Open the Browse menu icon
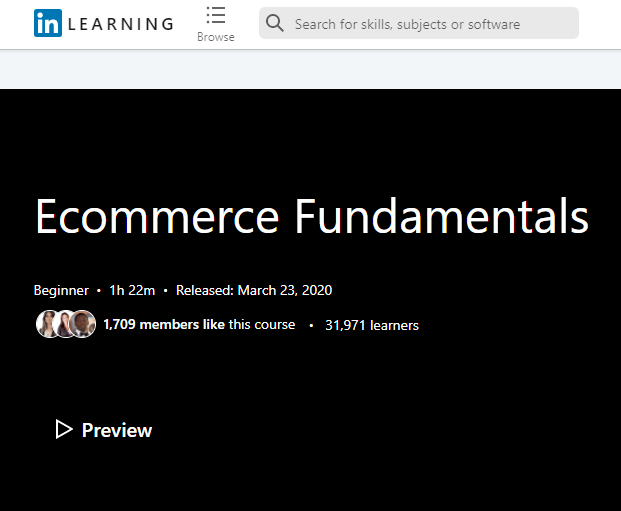621x511 pixels. coord(216,15)
